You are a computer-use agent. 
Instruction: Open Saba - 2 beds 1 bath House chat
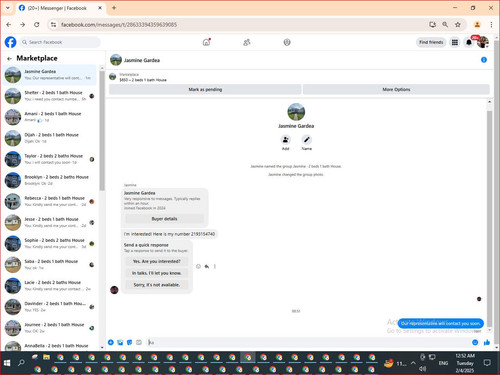[50, 265]
